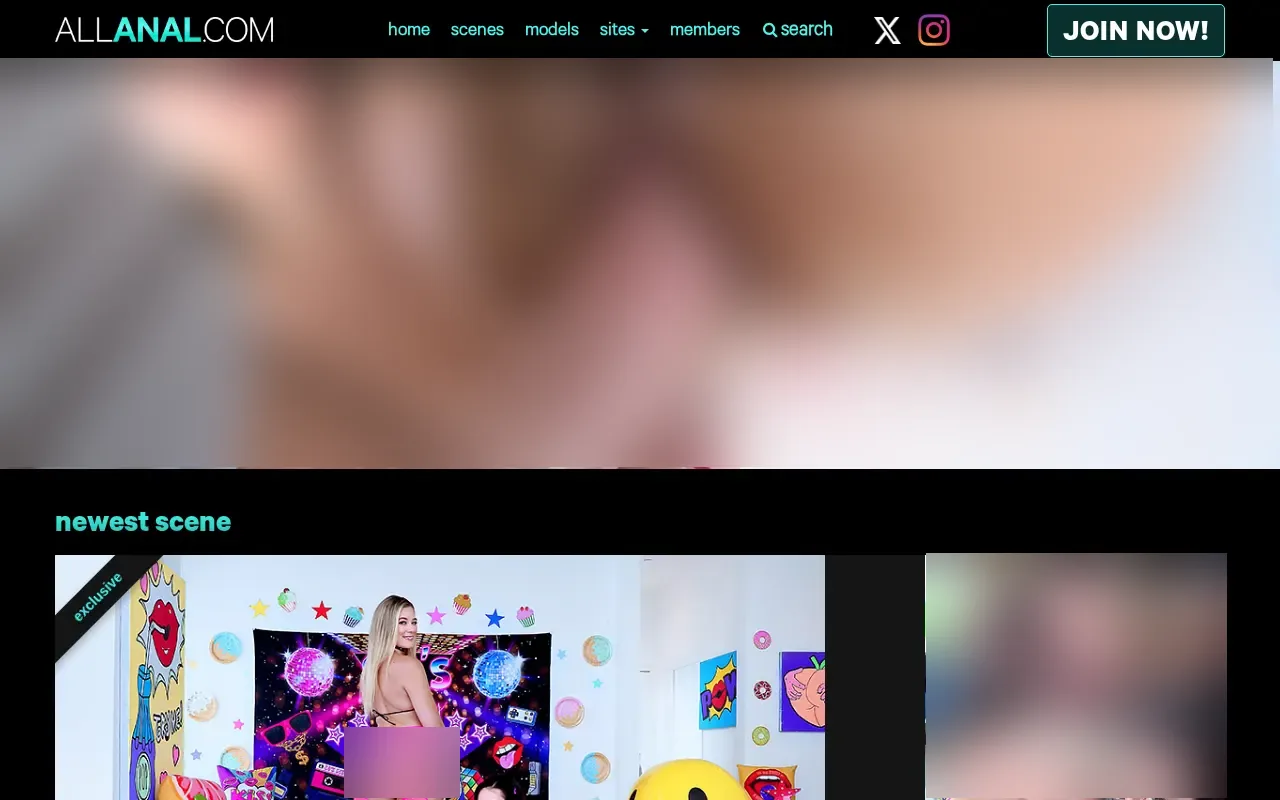Image resolution: width=1280 pixels, height=800 pixels.
Task: Open the blurred thumbnail beside the newest scene
Action: 1076,676
